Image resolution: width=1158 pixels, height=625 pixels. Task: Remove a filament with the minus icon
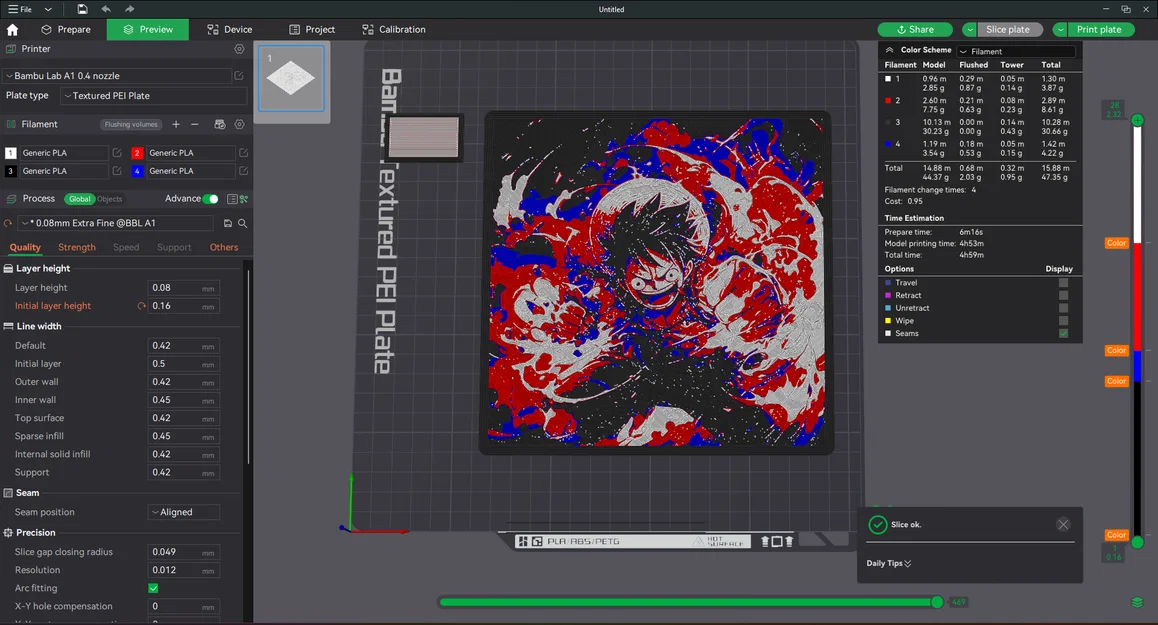(x=195, y=124)
